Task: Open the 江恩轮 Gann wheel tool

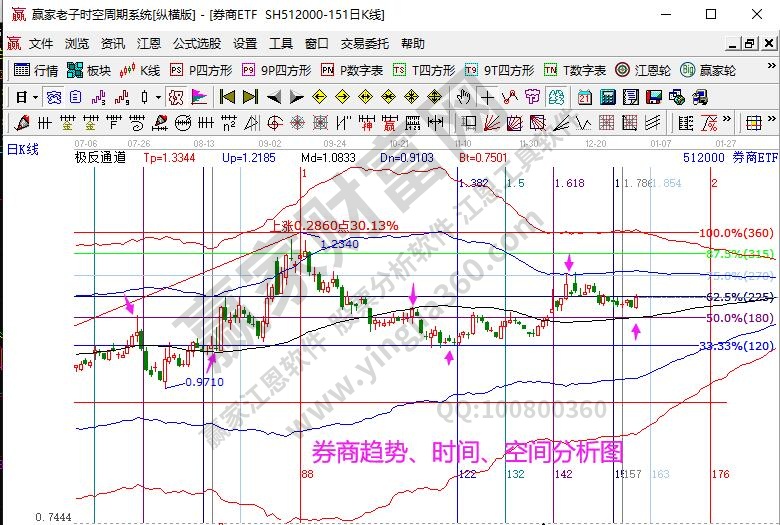Action: (x=643, y=70)
